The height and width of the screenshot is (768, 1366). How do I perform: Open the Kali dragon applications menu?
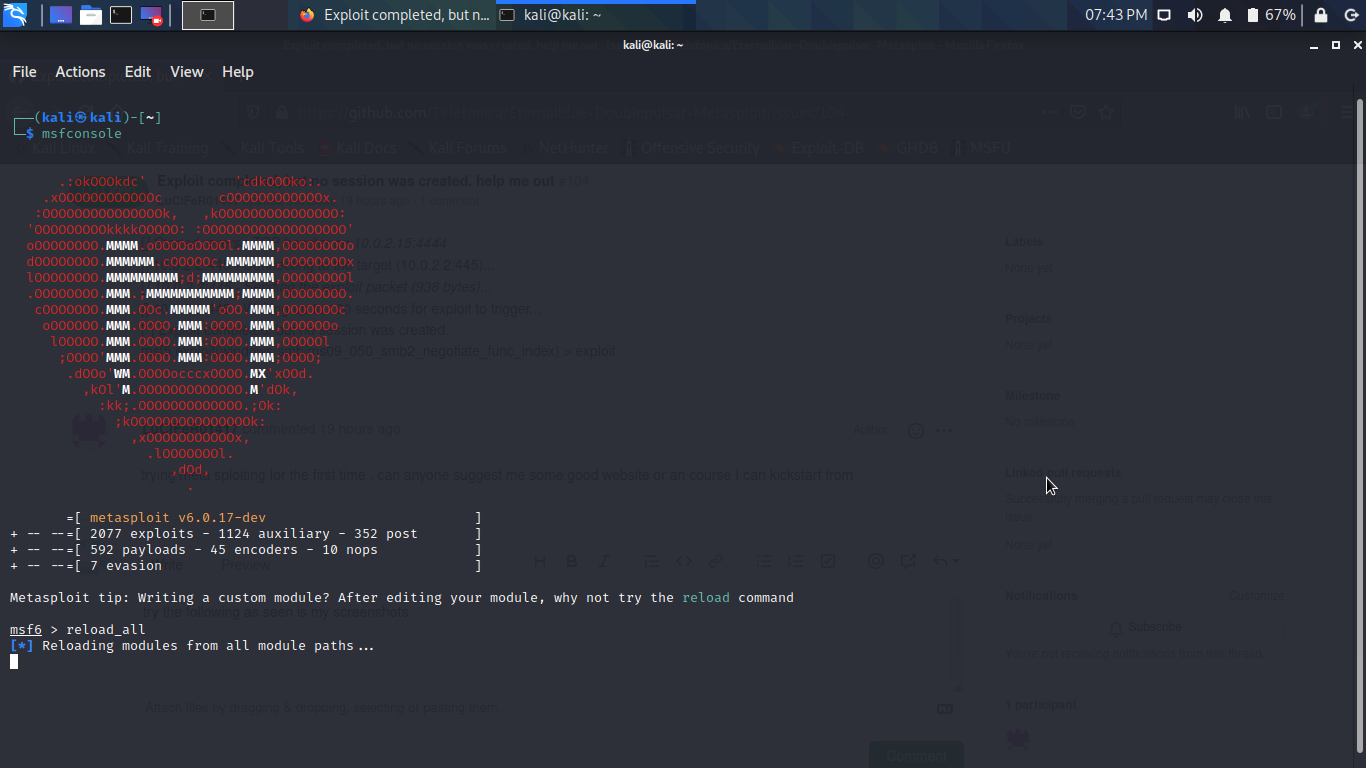(x=16, y=15)
